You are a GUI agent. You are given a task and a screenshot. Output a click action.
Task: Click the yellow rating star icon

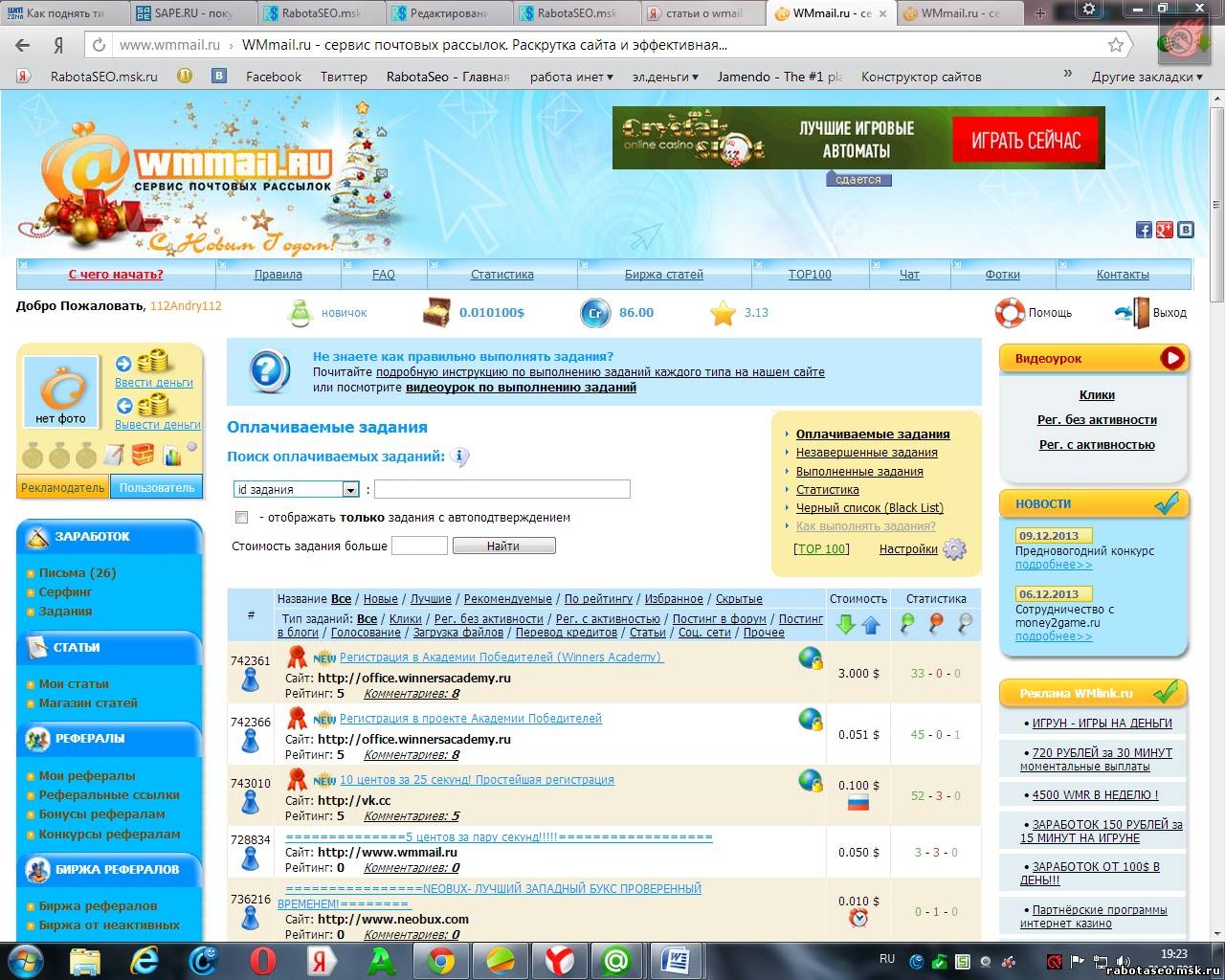(723, 313)
